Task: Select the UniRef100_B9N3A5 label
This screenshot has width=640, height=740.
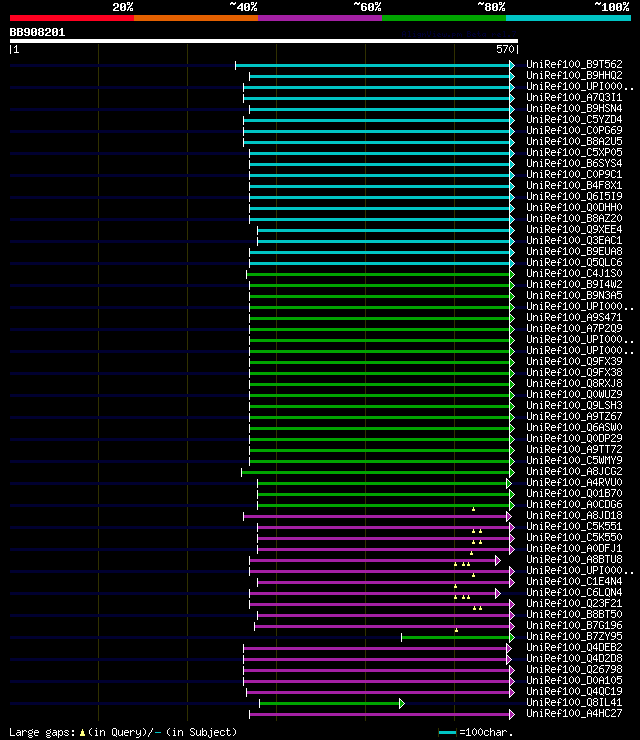Action: click(x=574, y=295)
